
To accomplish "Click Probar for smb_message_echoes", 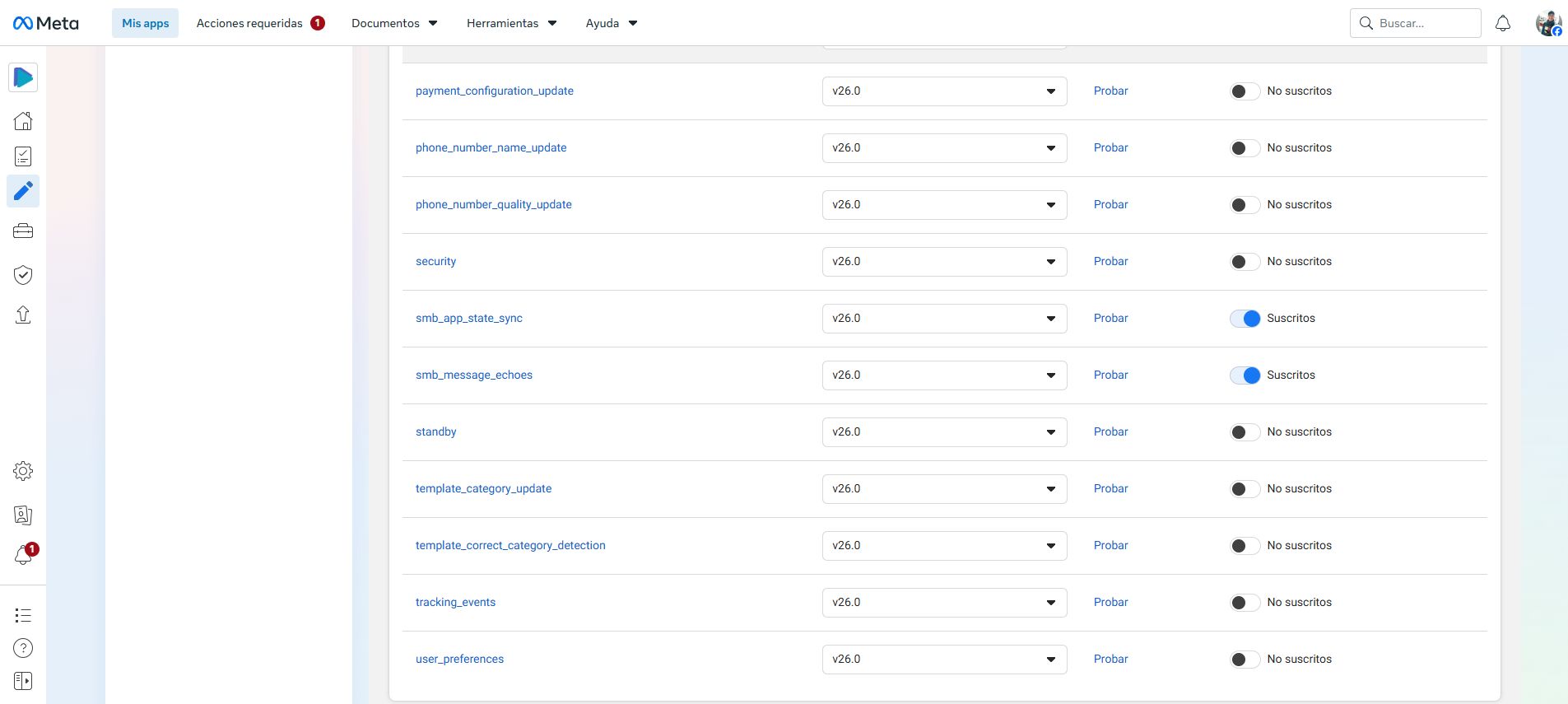I will 1110,375.
